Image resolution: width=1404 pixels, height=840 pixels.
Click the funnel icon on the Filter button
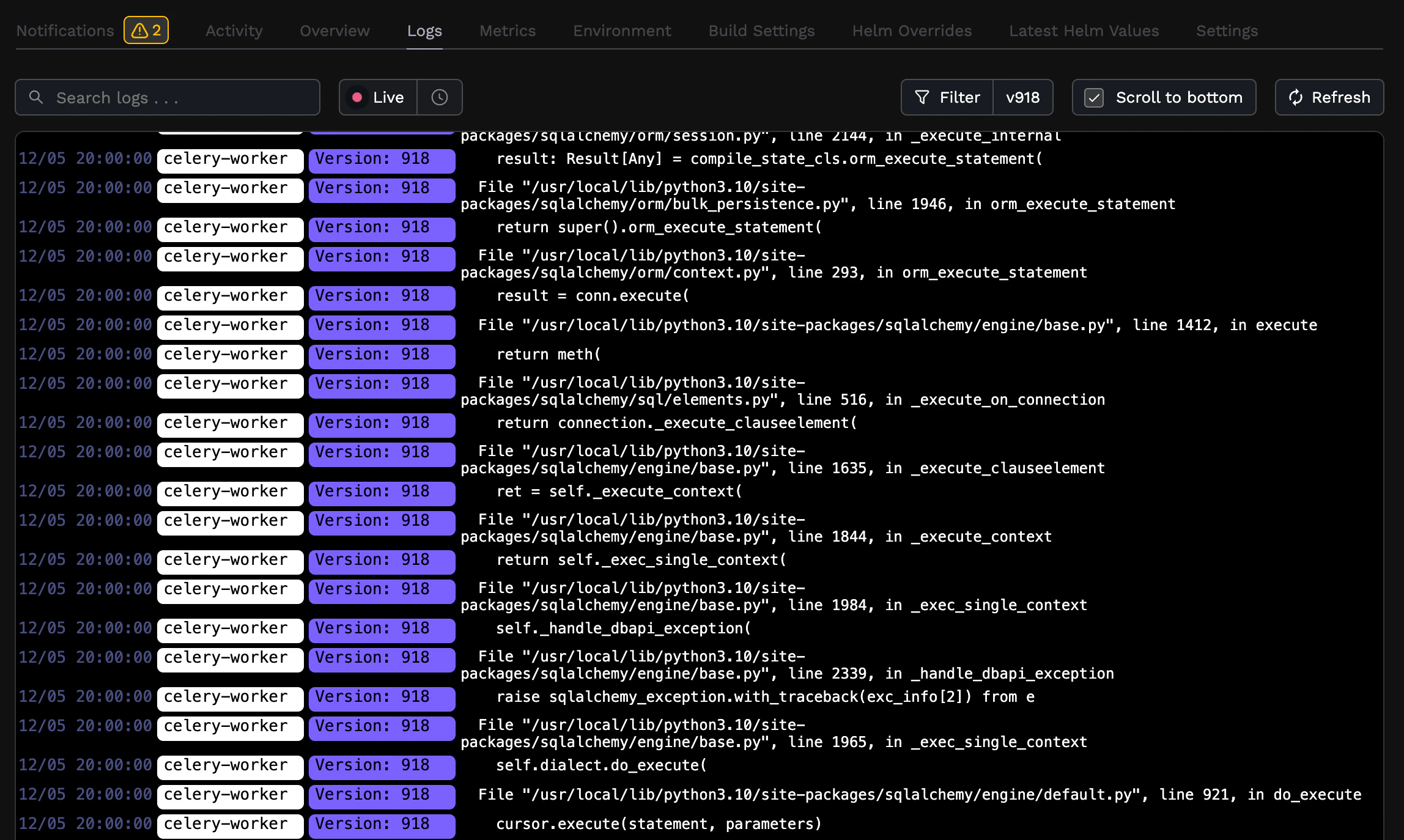922,97
